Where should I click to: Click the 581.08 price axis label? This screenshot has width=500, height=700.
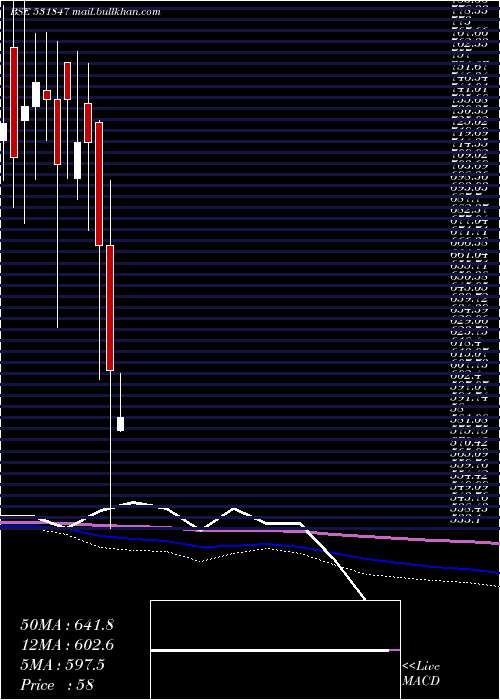(x=470, y=420)
